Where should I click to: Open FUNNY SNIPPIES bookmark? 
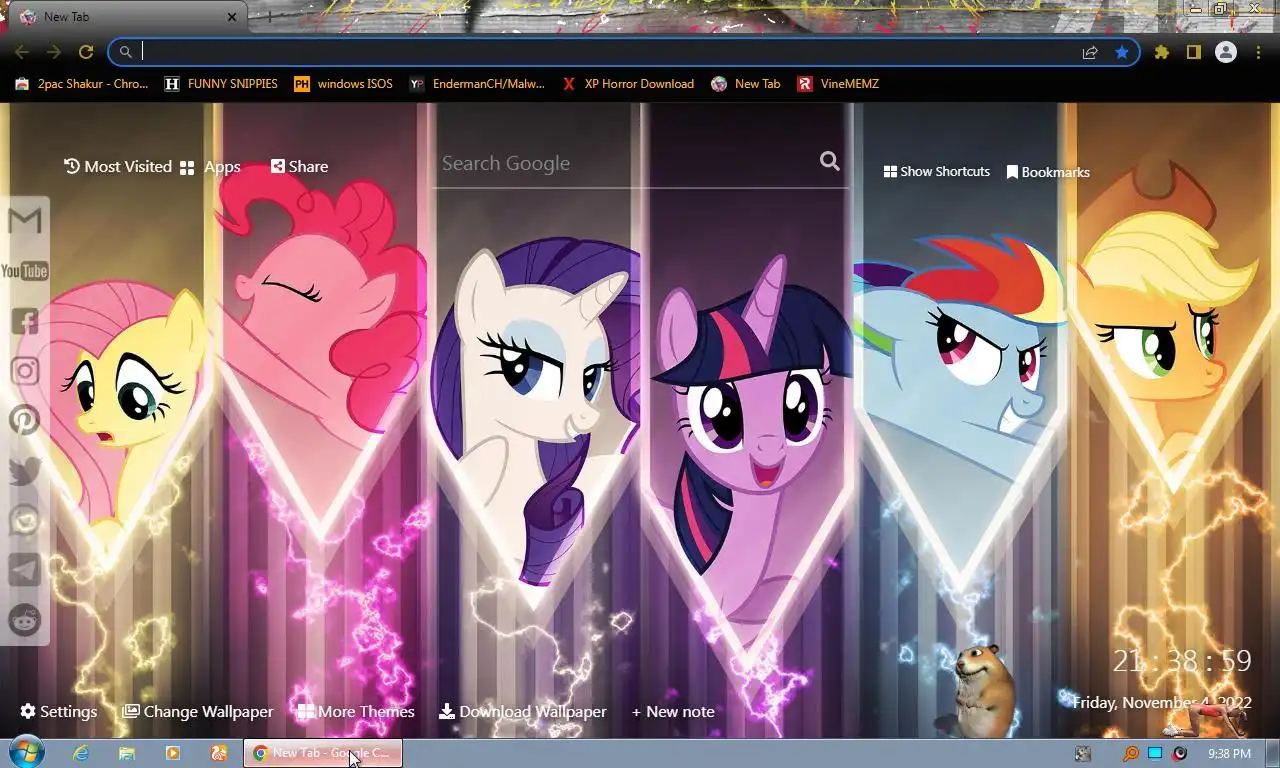[x=221, y=84]
